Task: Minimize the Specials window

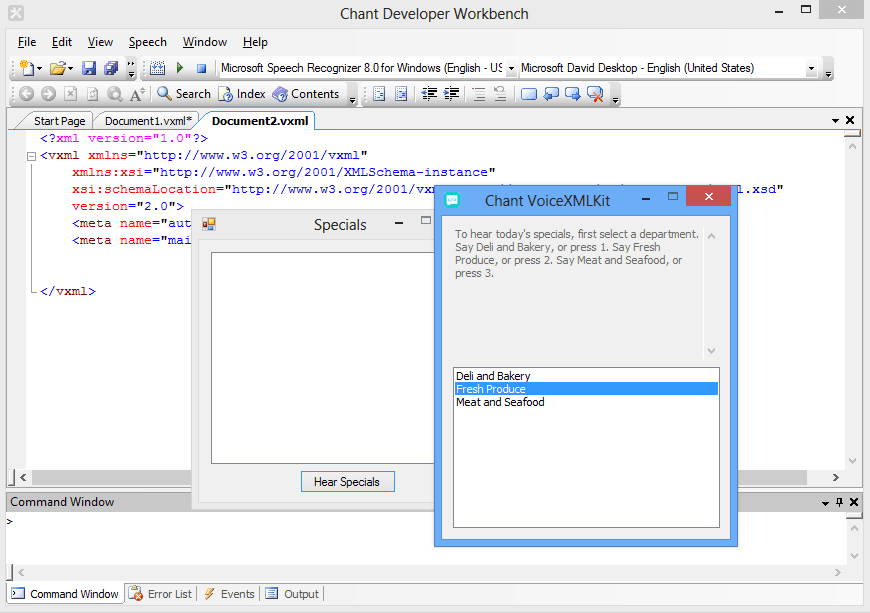Action: point(398,223)
